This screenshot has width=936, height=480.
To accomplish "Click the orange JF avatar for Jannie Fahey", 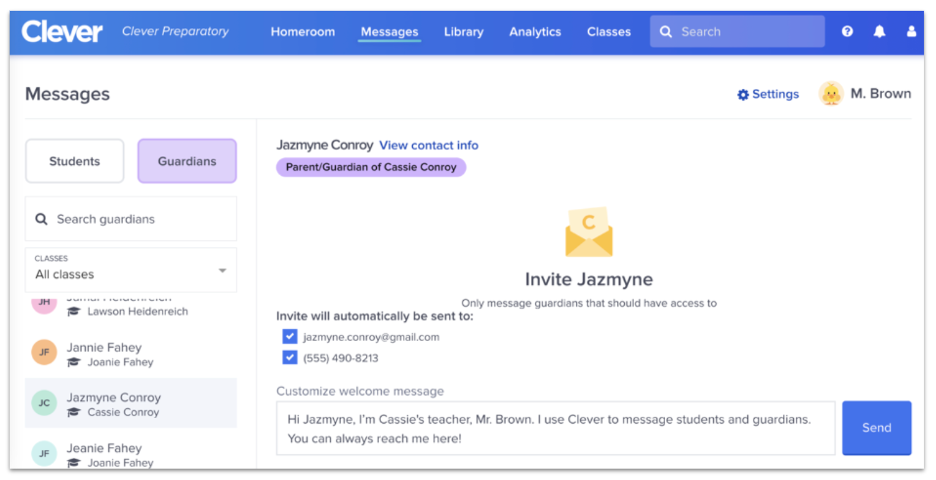I will [44, 353].
